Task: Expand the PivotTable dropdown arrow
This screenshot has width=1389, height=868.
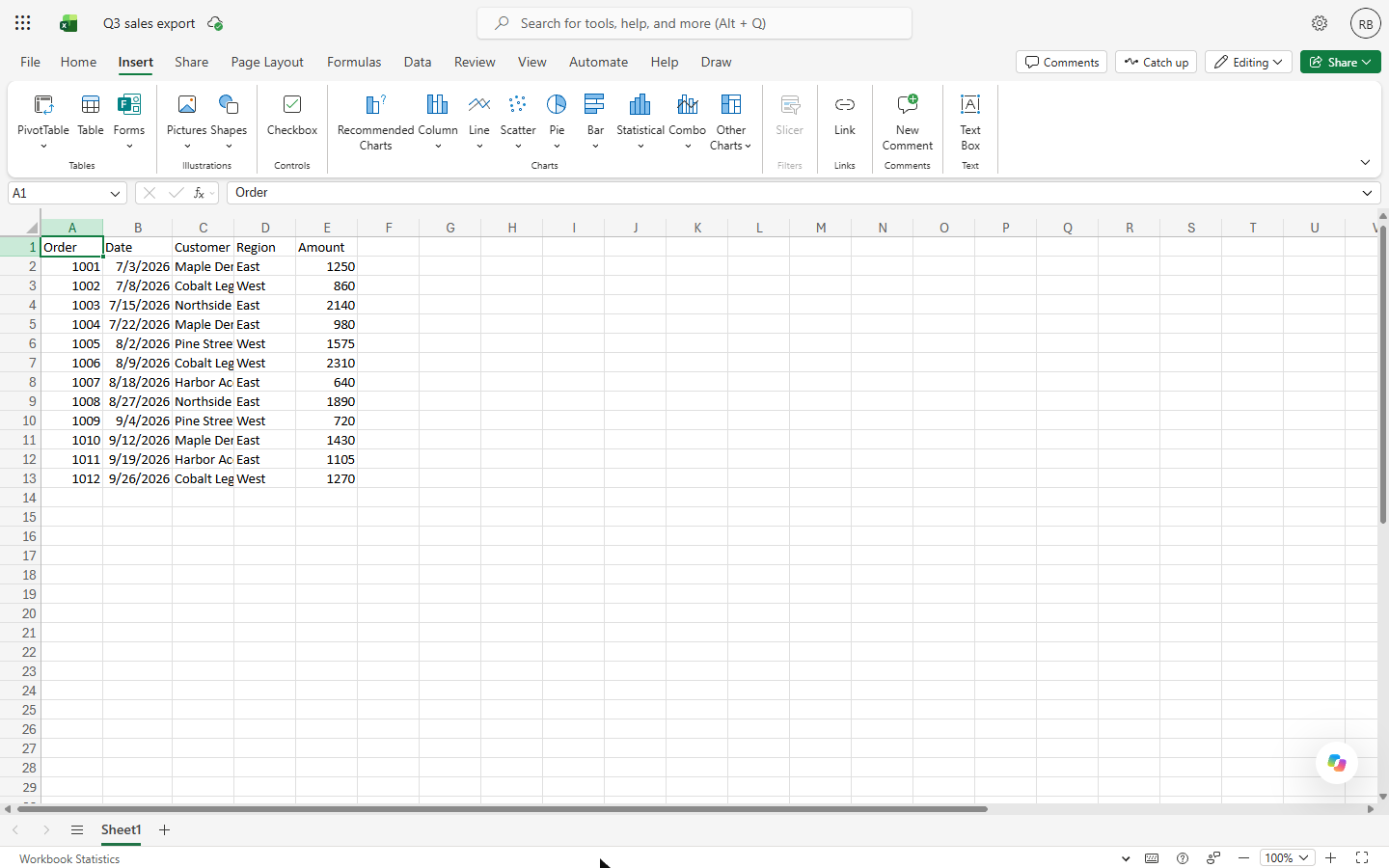Action: tap(43, 146)
